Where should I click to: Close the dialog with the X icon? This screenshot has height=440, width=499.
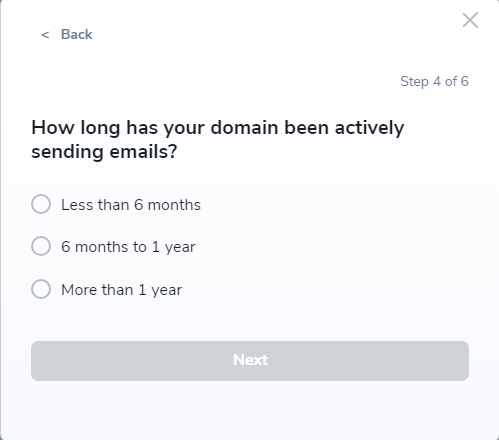point(470,20)
